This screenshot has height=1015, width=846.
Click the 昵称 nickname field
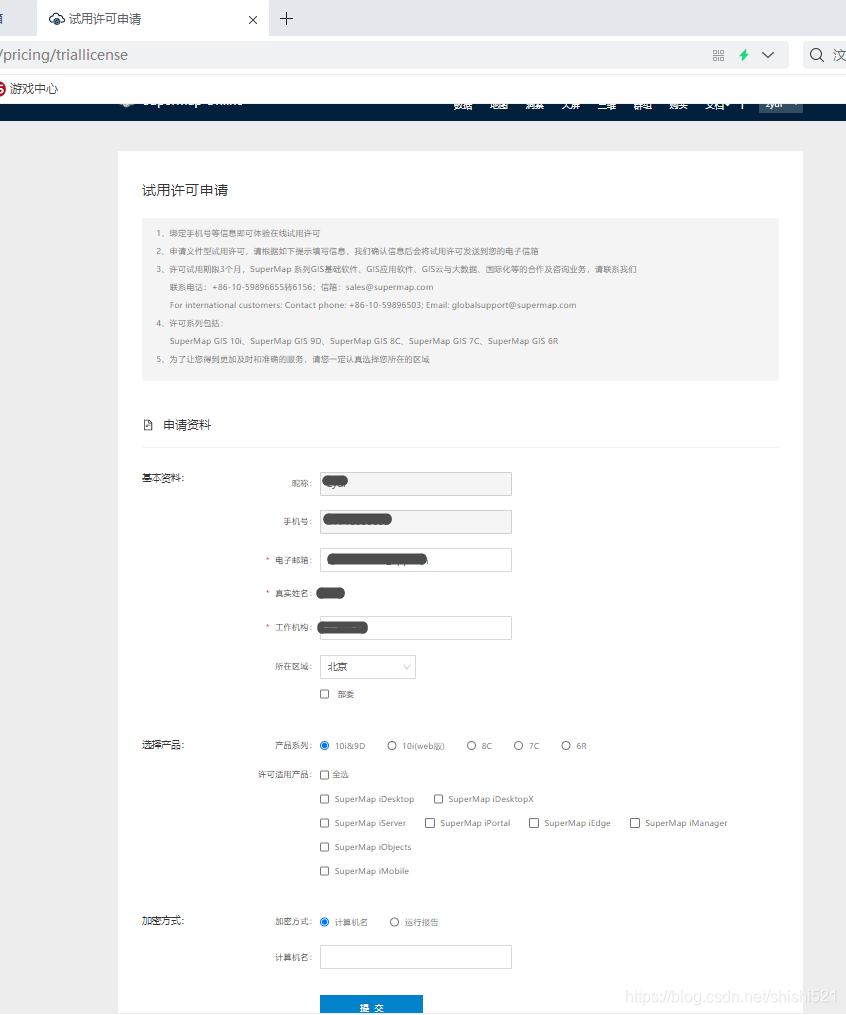click(x=416, y=484)
